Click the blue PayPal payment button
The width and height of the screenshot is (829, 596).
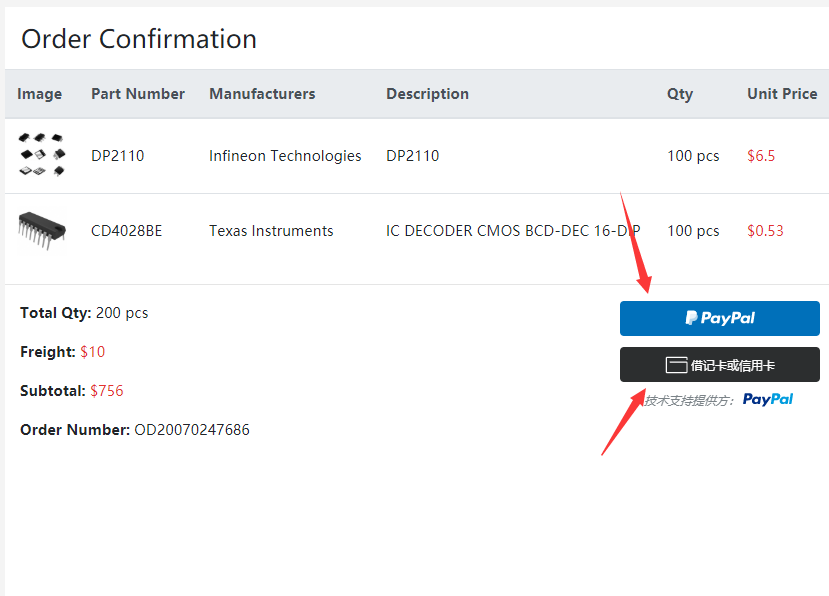coord(719,318)
